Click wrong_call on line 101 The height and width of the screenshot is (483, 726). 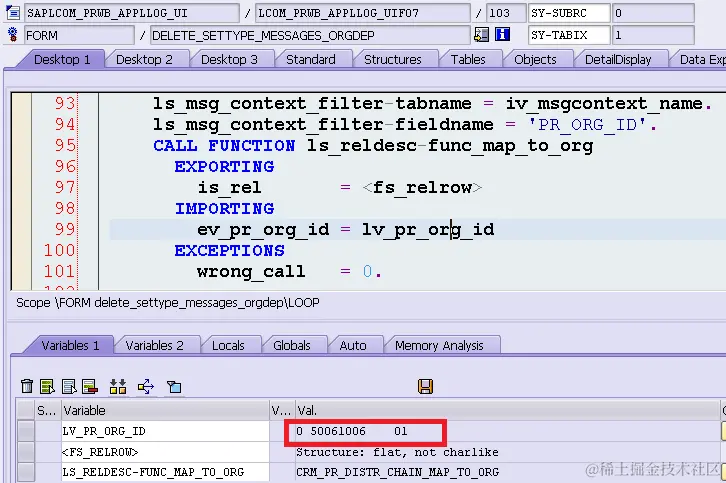(x=251, y=272)
